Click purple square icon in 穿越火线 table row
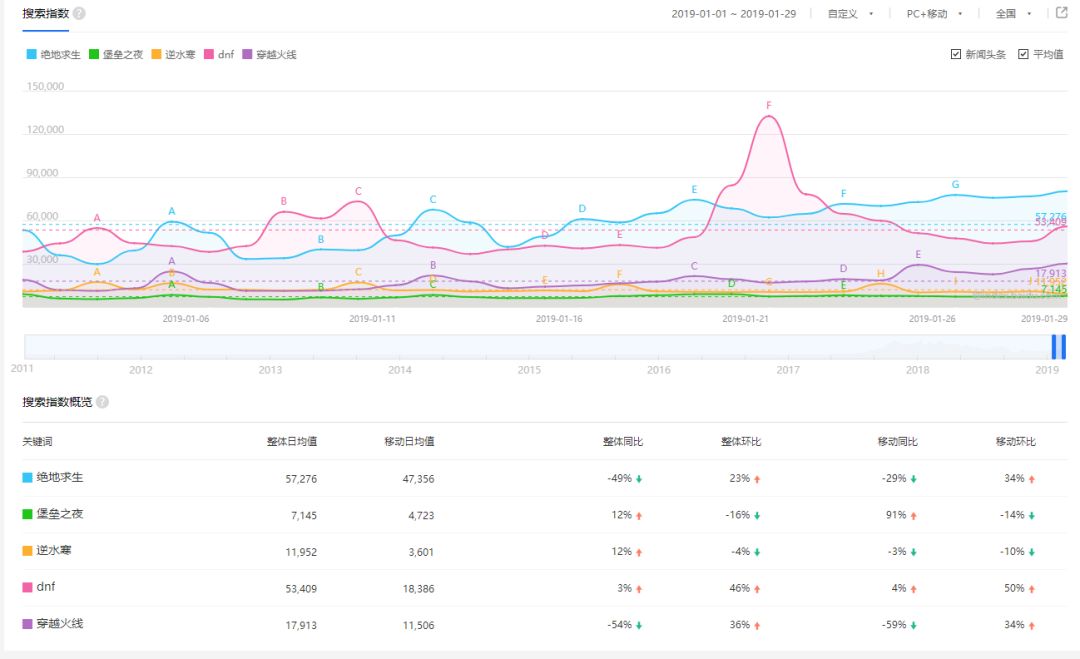The image size is (1080, 659). [x=28, y=623]
